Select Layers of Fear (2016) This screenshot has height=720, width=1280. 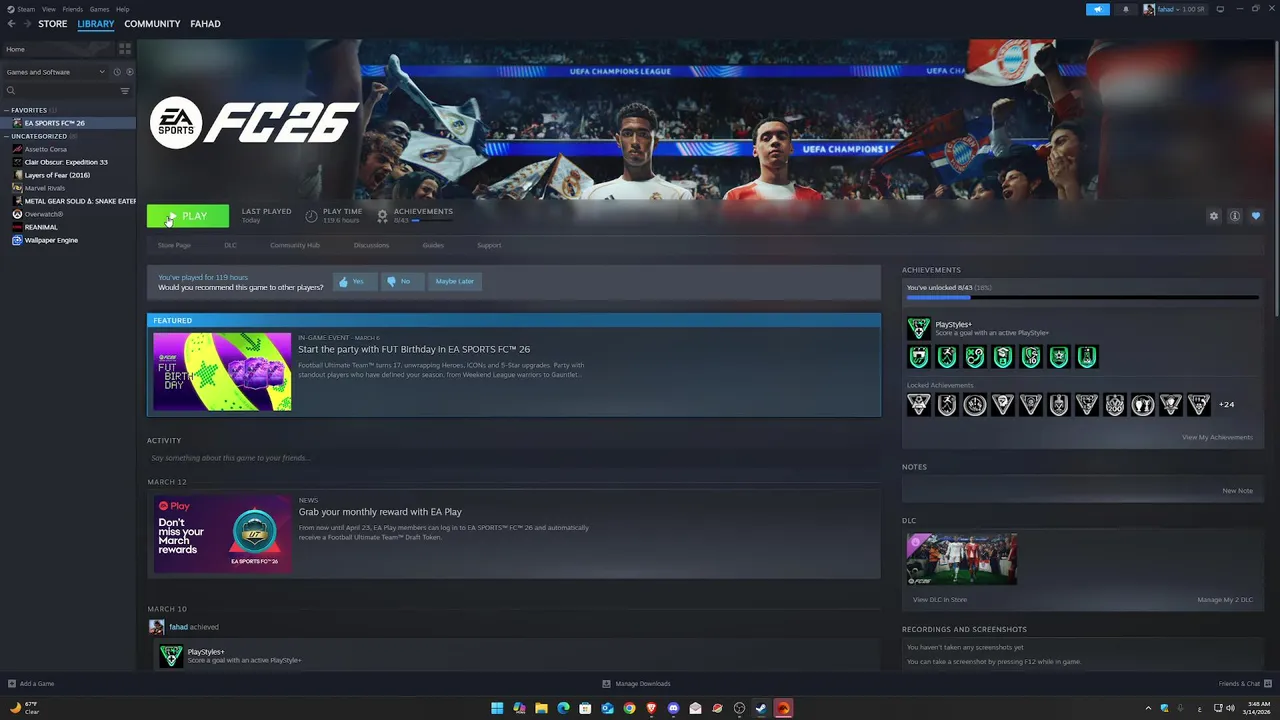(x=57, y=175)
